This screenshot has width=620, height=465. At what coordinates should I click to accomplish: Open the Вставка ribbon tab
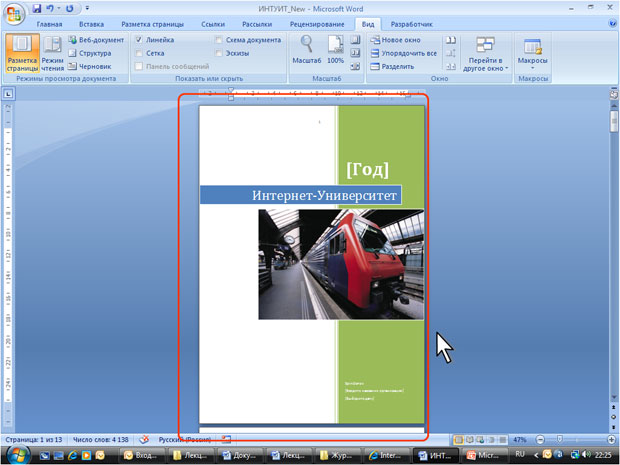tap(91, 23)
